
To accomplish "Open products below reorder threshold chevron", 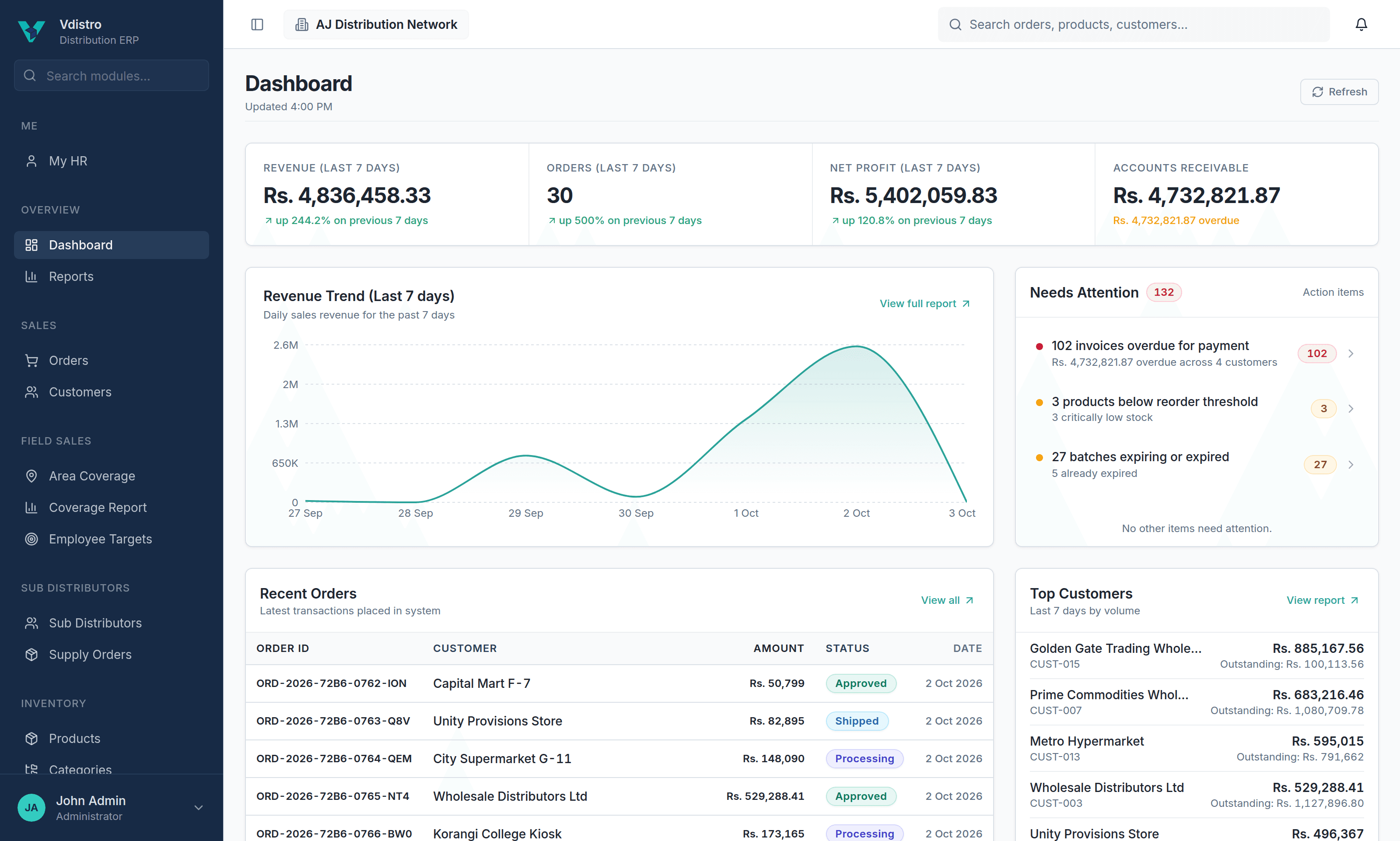I will coord(1351,409).
